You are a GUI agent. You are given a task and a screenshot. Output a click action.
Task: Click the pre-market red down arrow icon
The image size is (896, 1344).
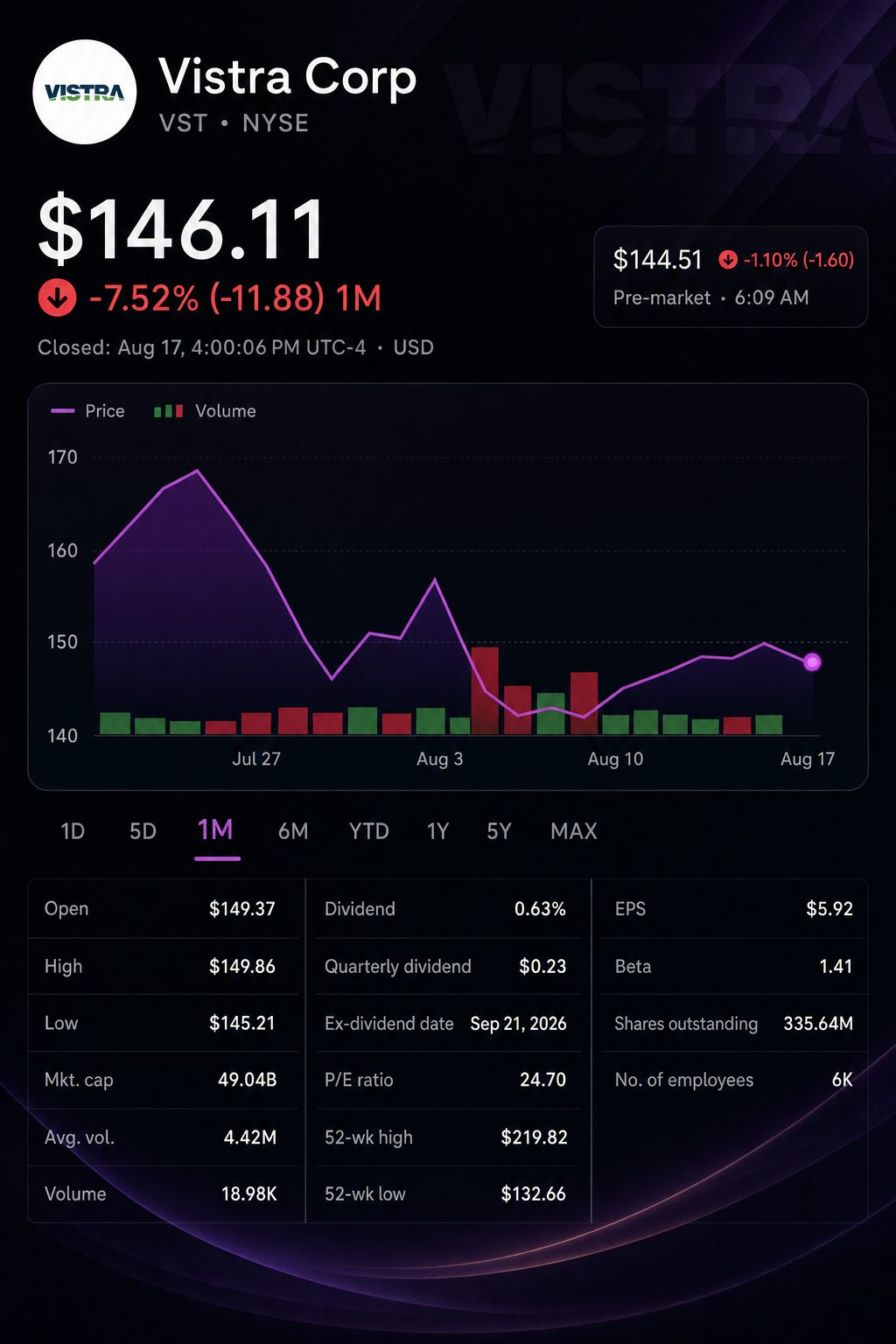pyautogui.click(x=728, y=260)
